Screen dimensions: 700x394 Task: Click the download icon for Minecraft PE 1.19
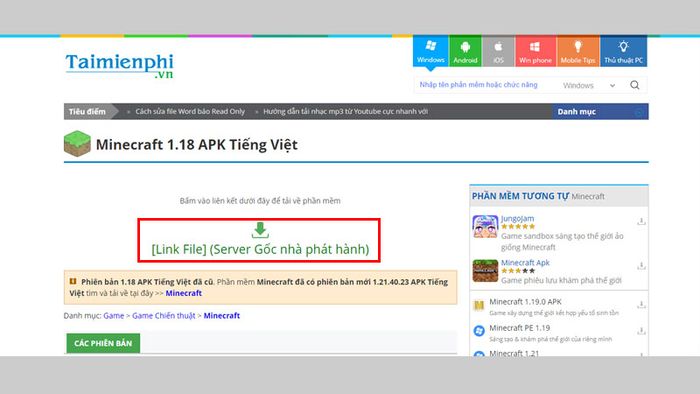coord(641,331)
